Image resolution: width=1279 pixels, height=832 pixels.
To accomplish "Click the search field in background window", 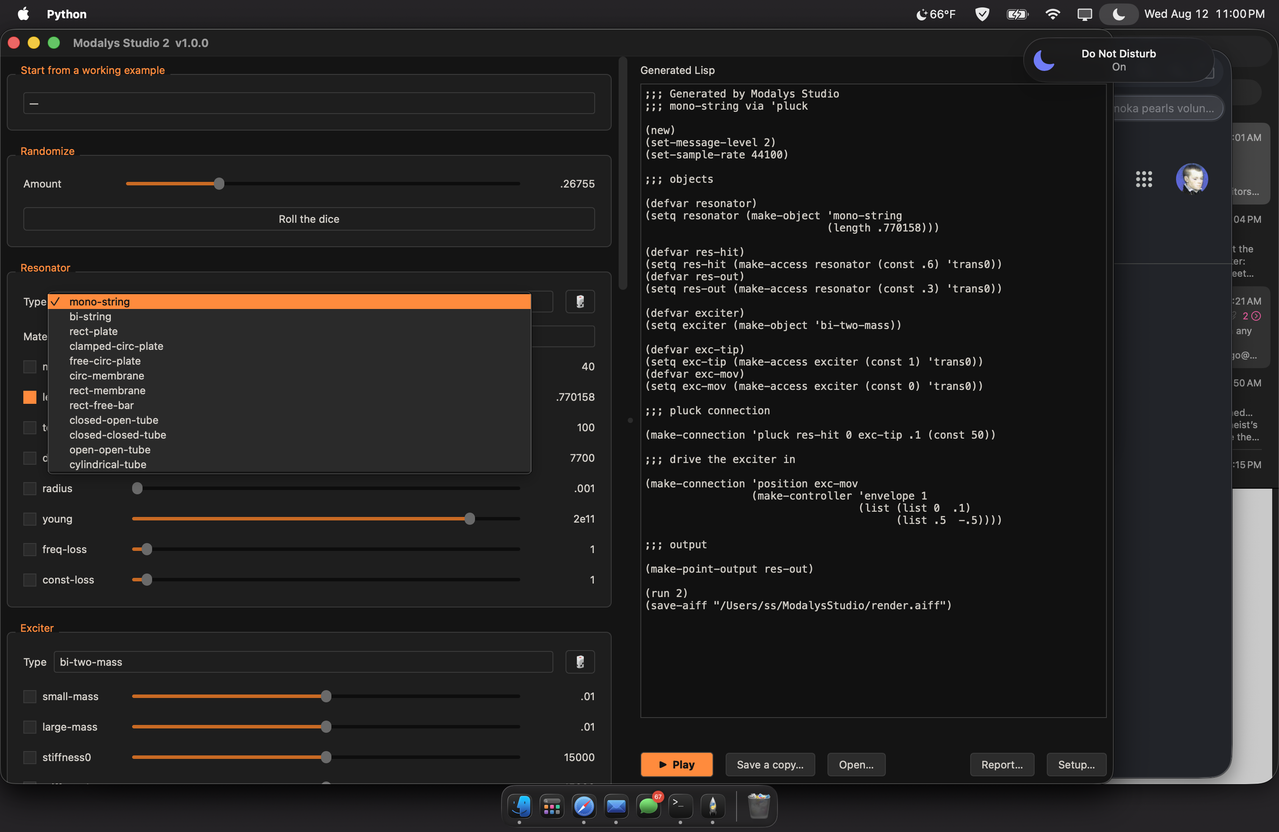I will click(1168, 108).
